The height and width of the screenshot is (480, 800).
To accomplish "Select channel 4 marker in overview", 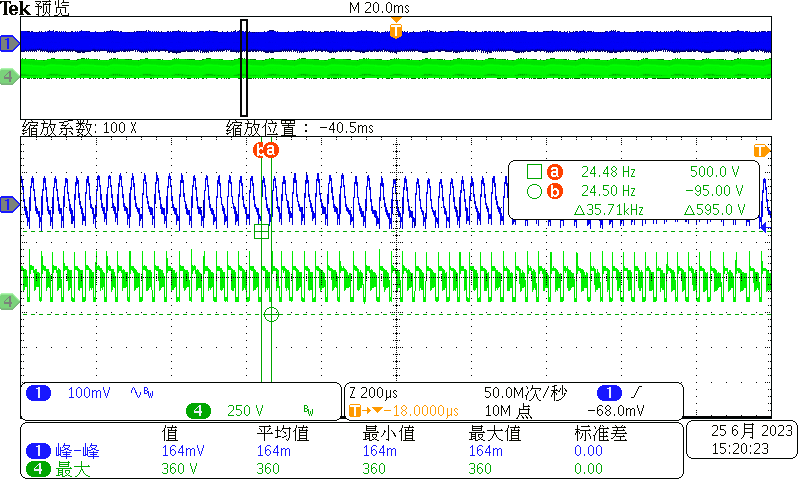I will click(x=9, y=77).
